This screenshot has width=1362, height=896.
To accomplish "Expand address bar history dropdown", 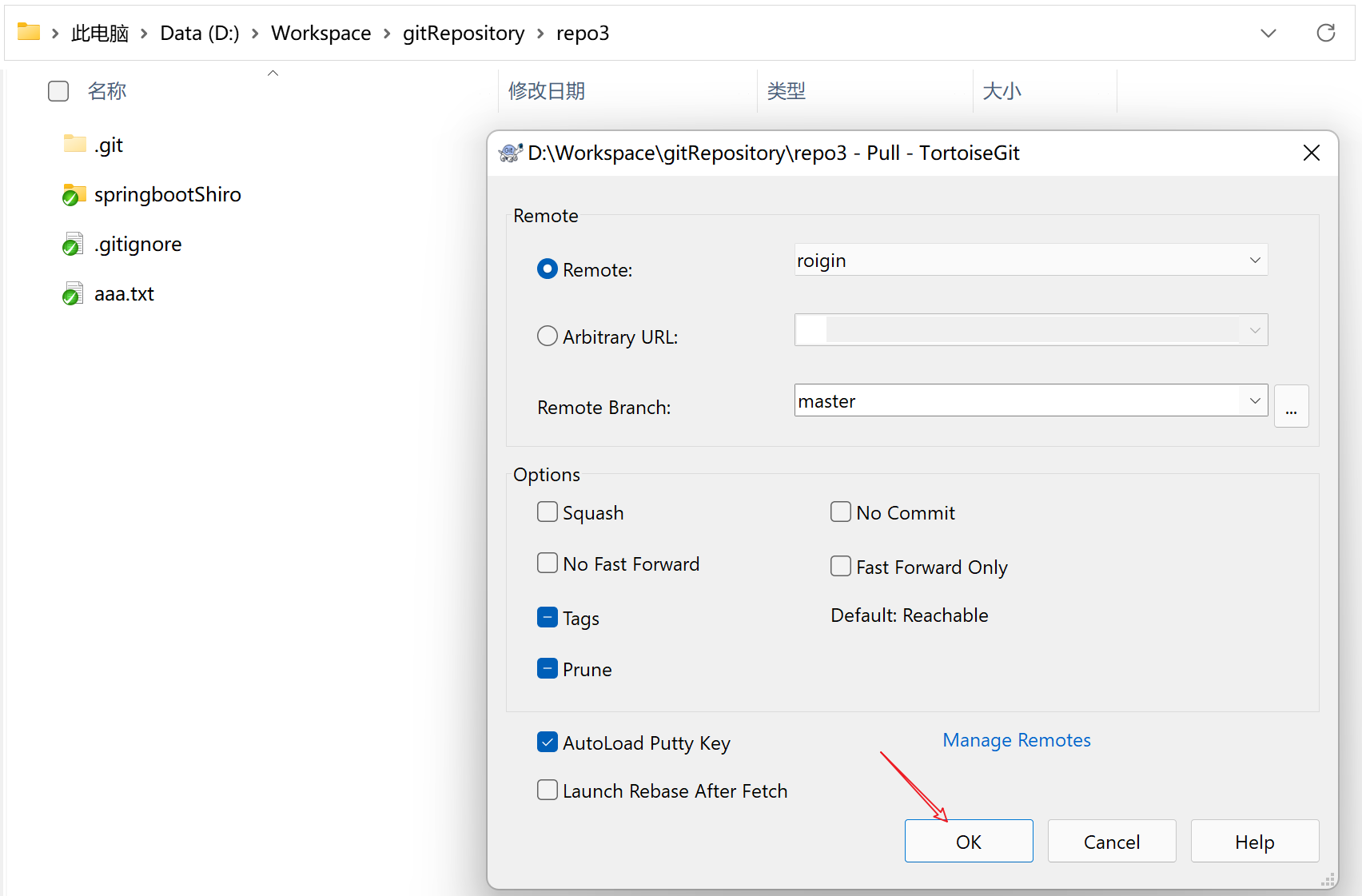I will point(1268,33).
